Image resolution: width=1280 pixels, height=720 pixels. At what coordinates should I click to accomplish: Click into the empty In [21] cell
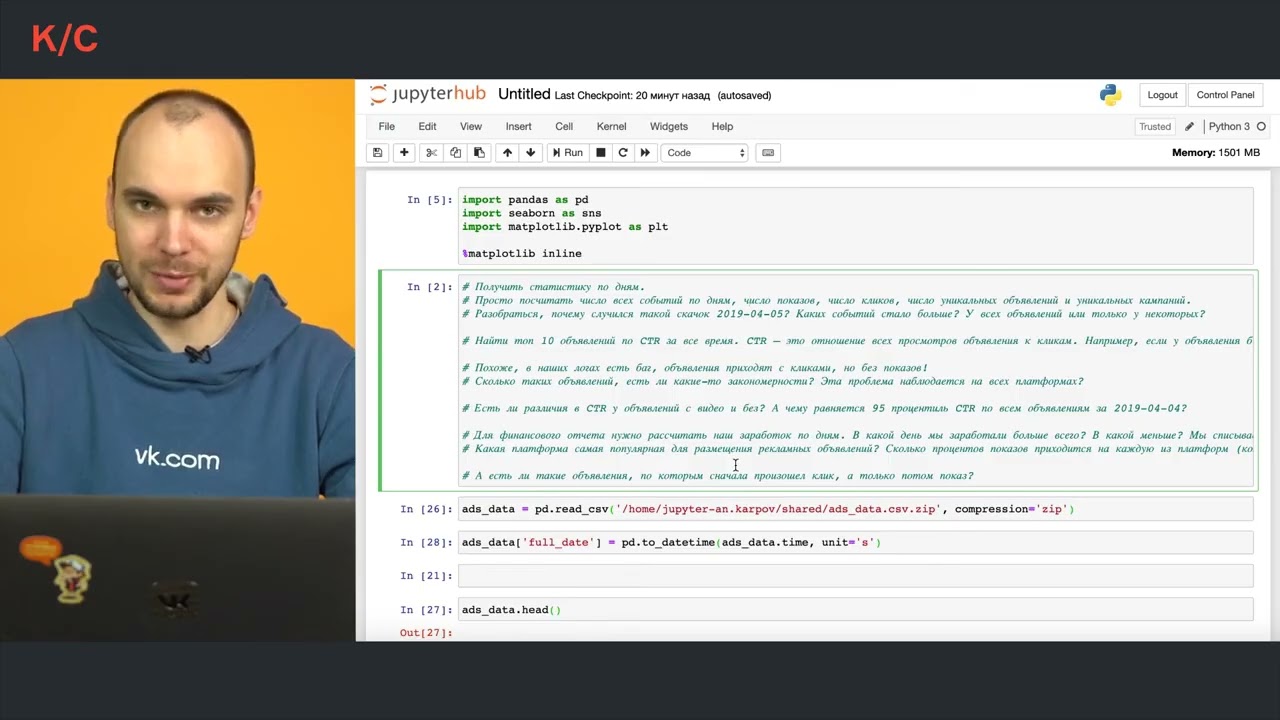855,575
